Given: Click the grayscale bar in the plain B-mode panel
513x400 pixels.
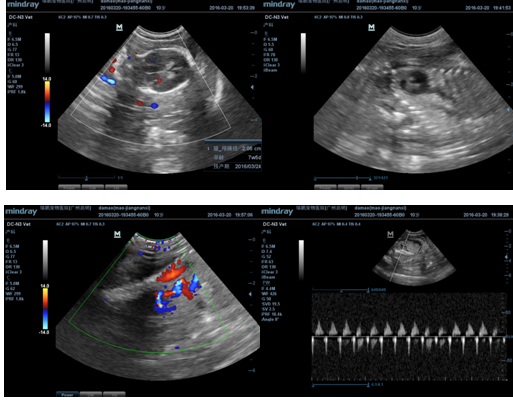Looking at the screenshot, I should pos(303,53).
